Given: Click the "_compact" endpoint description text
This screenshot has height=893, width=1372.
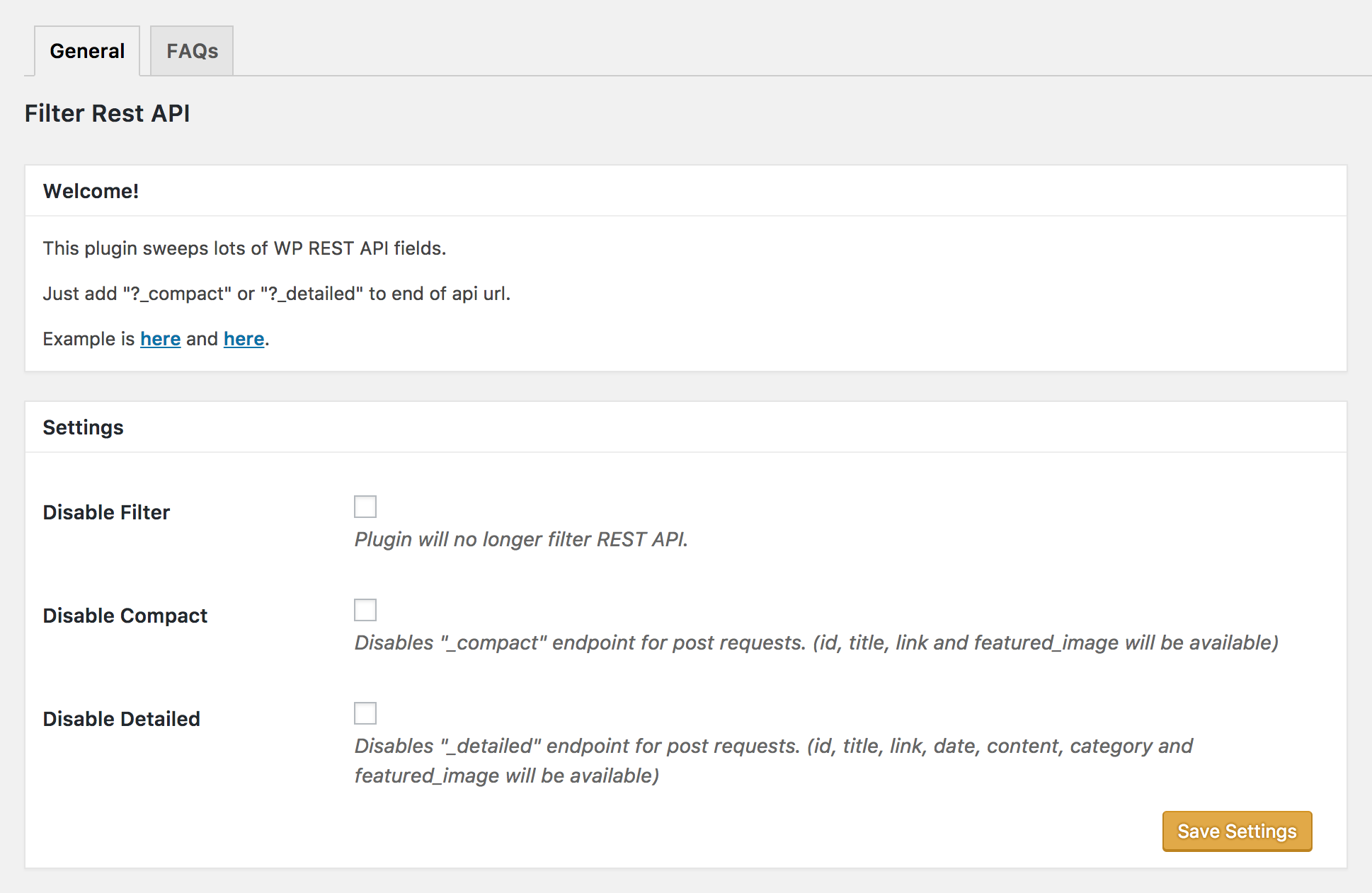Looking at the screenshot, I should (816, 643).
